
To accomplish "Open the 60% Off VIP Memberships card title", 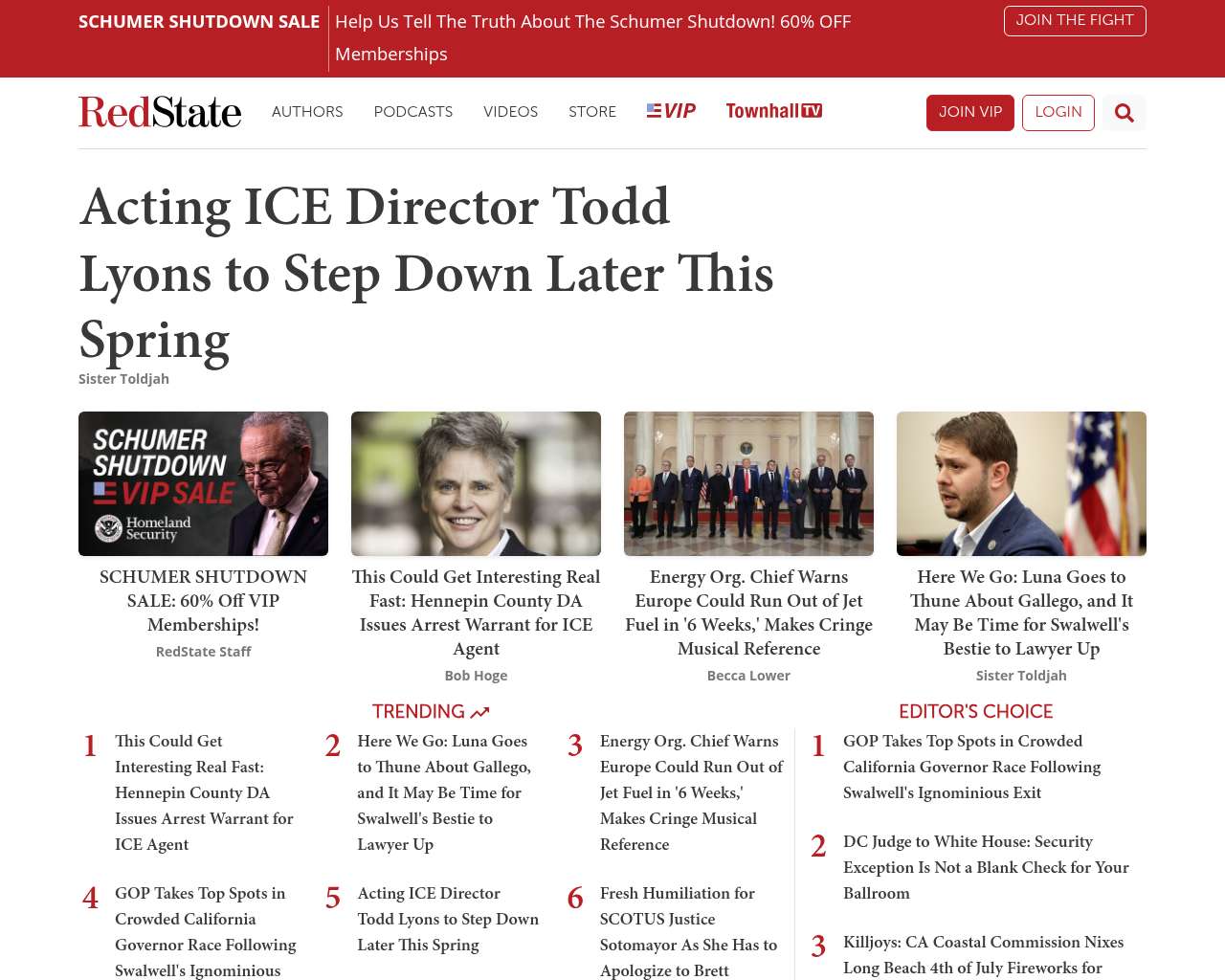I will tap(203, 601).
